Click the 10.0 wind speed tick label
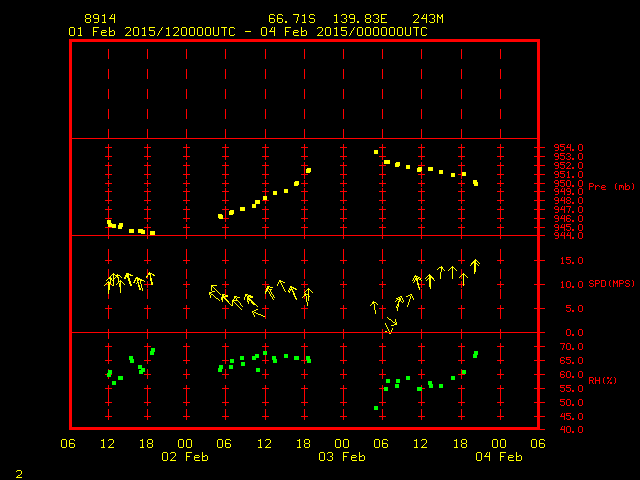Image resolution: width=640 pixels, height=480 pixels. [x=571, y=284]
